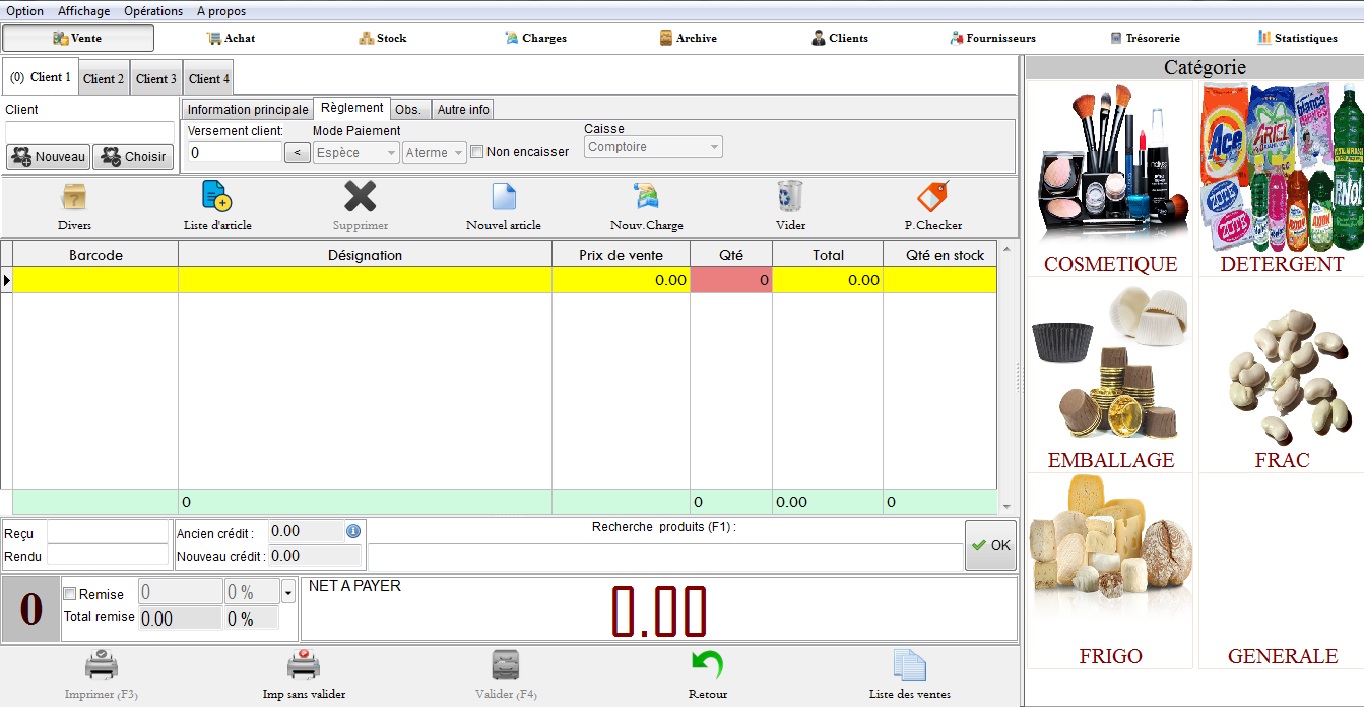Click the Nouvel article document icon

pyautogui.click(x=503, y=197)
